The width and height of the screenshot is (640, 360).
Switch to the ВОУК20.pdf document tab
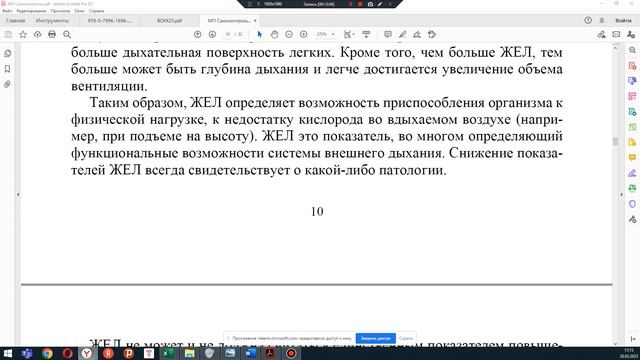coord(169,20)
